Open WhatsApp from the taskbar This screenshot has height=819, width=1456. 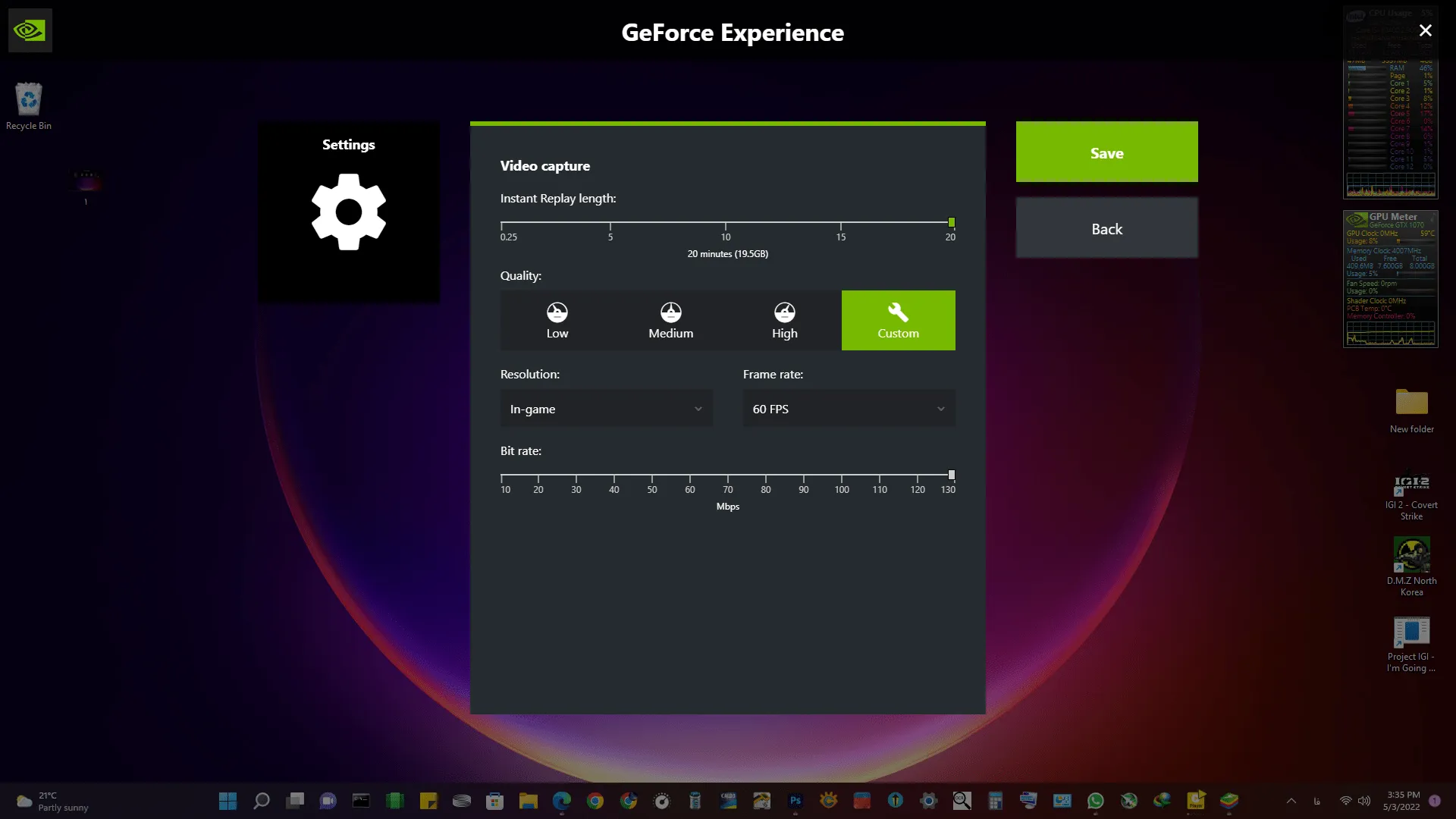coord(1095,801)
